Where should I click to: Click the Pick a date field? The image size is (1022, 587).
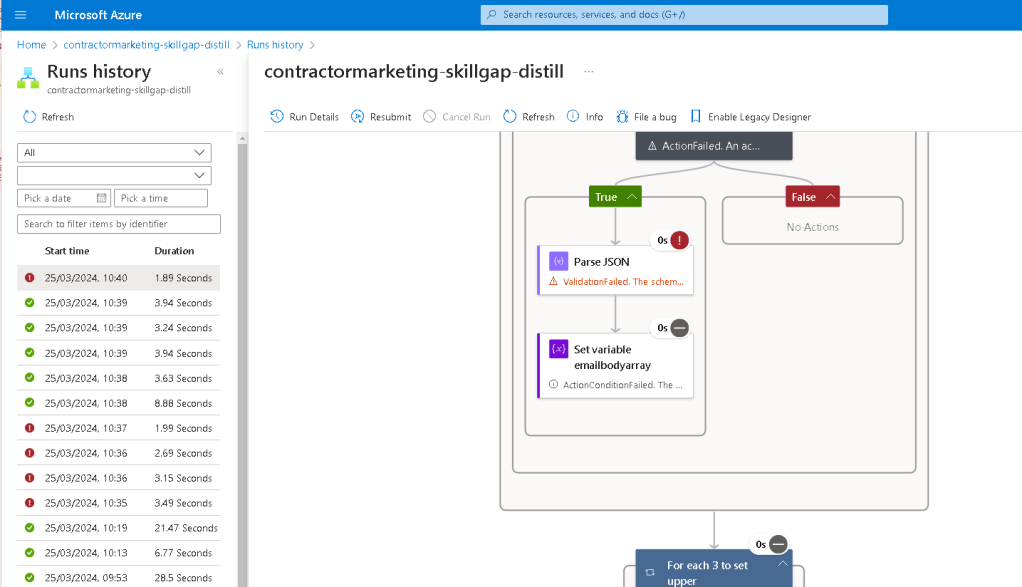(x=63, y=198)
